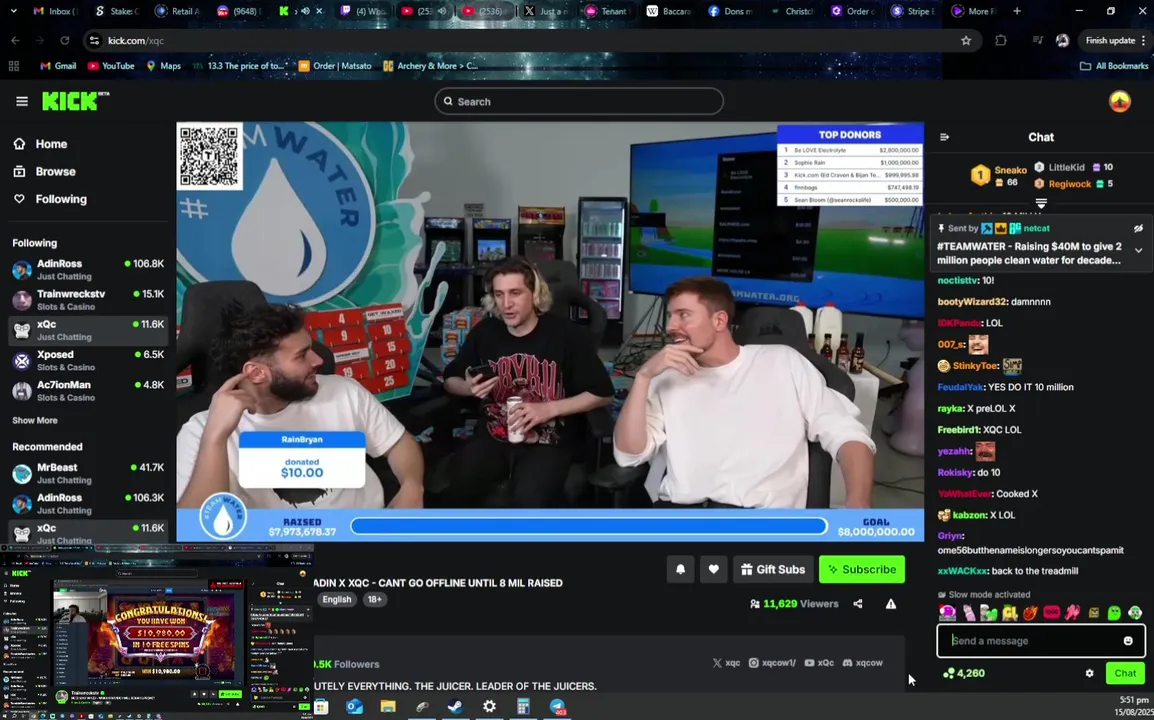Open the Maps bookmark
The image size is (1154, 720).
click(x=163, y=66)
